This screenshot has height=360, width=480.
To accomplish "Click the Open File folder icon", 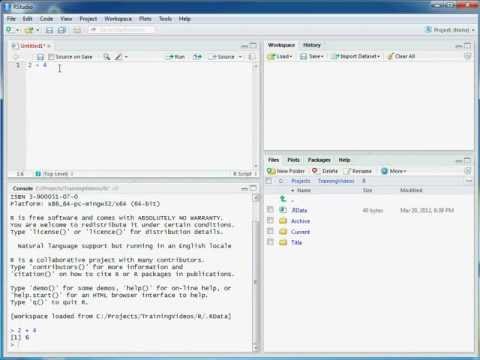I will tap(29, 30).
